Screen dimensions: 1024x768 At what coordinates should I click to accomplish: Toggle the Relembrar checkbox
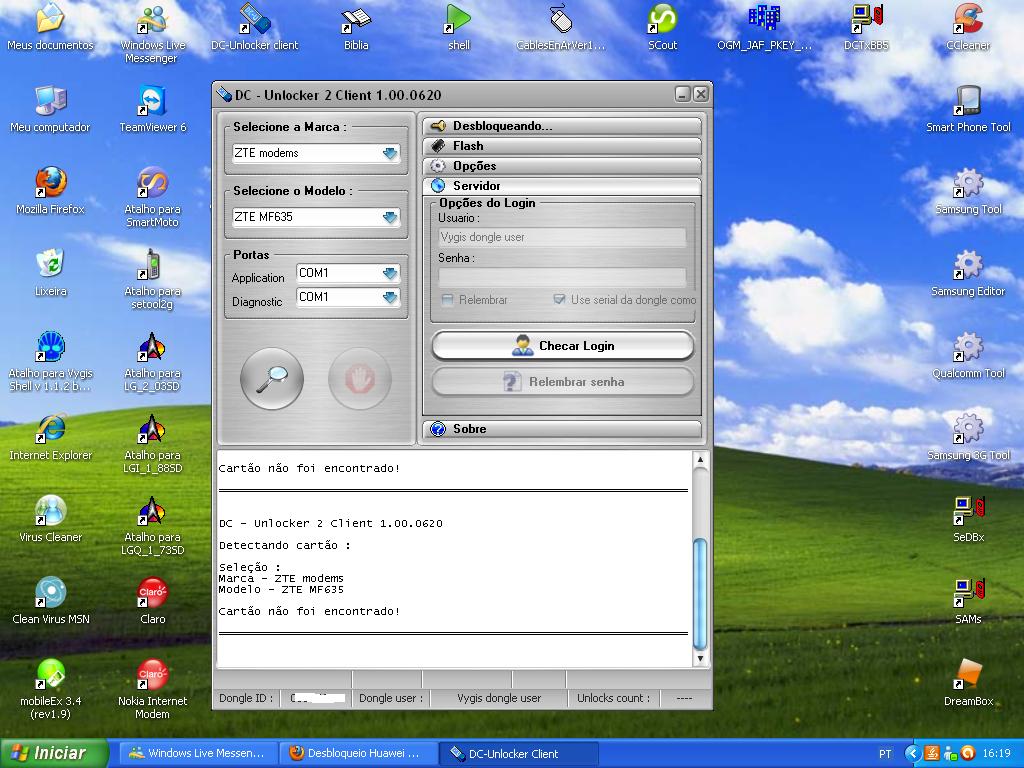point(447,300)
